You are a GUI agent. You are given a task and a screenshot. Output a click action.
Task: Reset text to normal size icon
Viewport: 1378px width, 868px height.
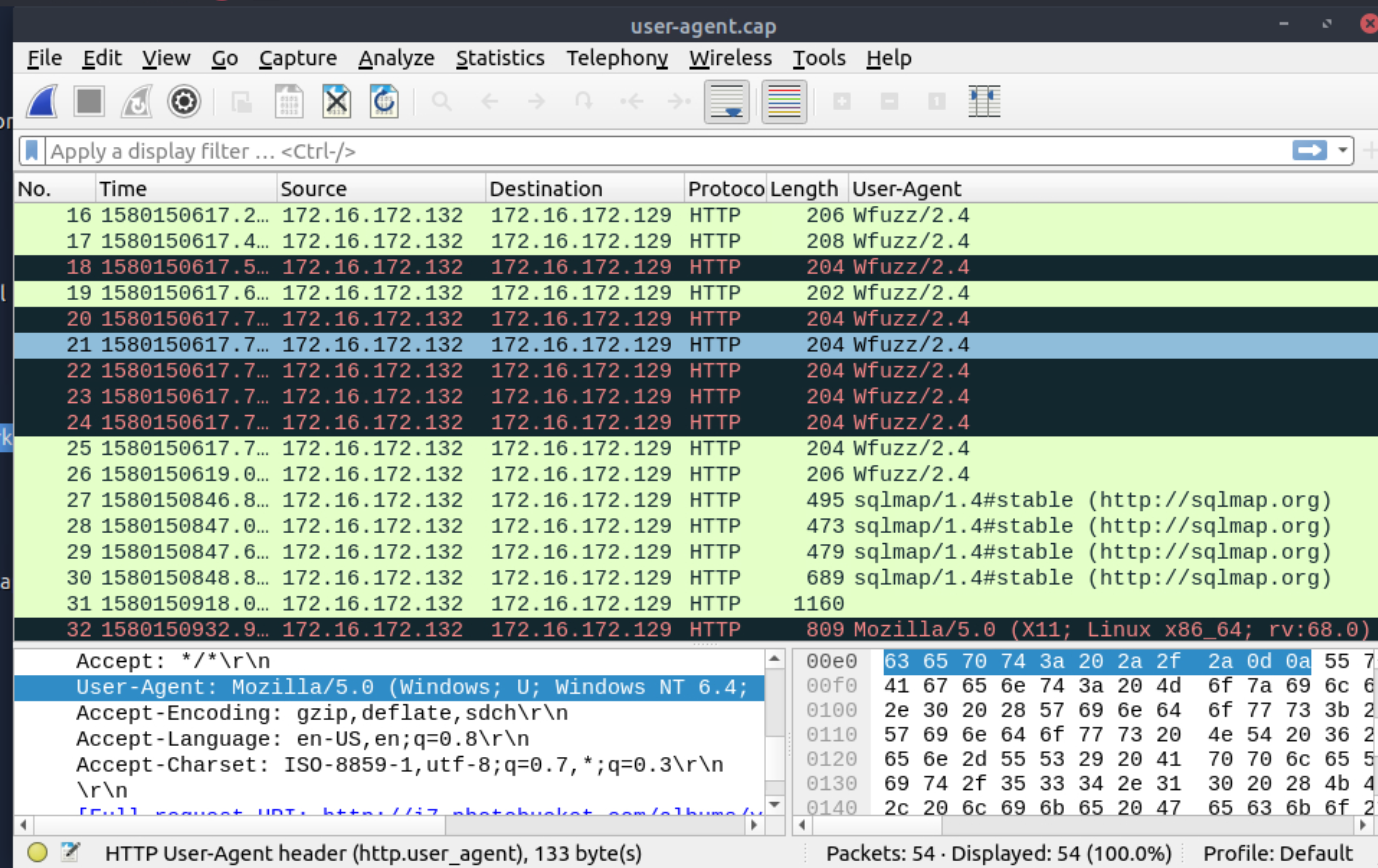click(937, 102)
